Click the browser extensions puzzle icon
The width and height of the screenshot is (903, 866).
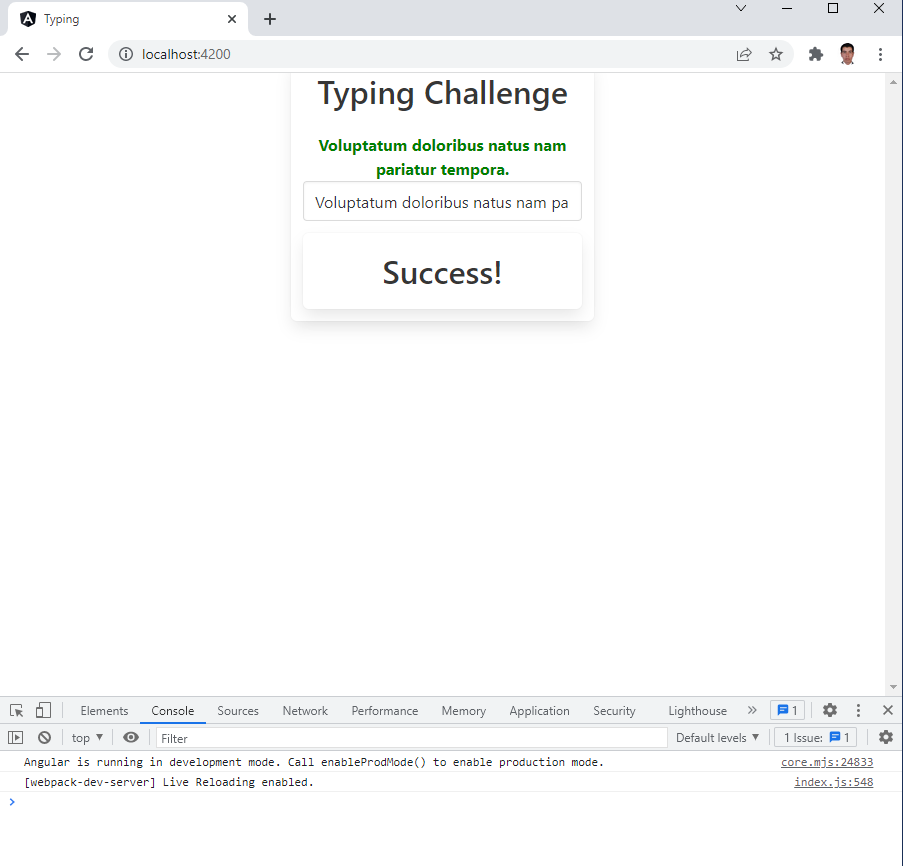pyautogui.click(x=815, y=54)
